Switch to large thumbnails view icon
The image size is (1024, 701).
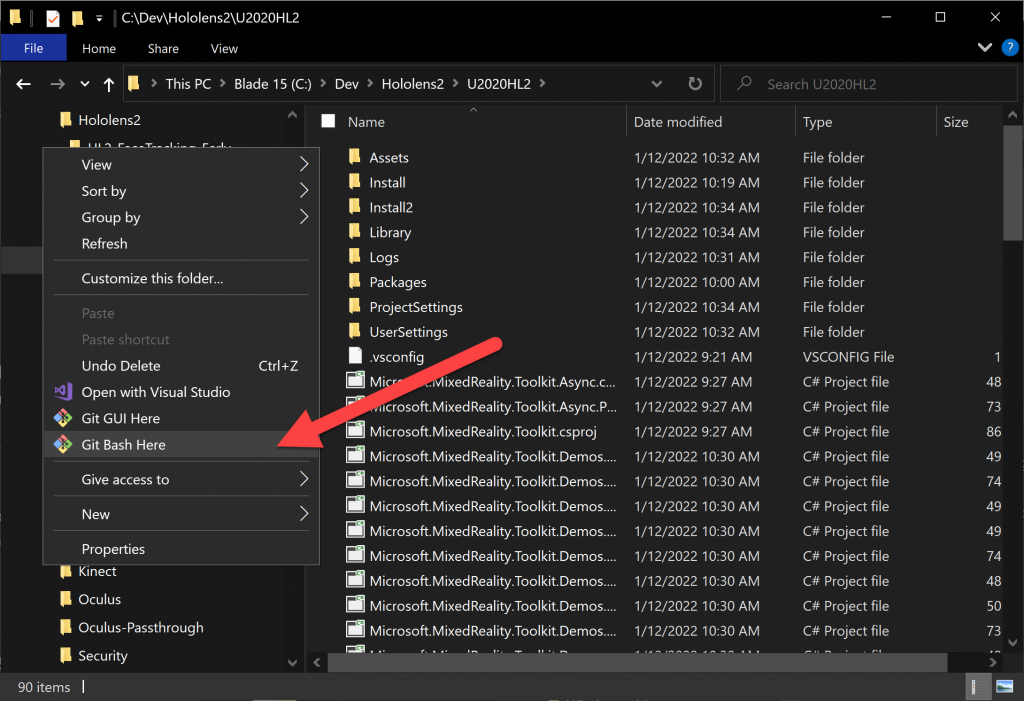[1004, 687]
